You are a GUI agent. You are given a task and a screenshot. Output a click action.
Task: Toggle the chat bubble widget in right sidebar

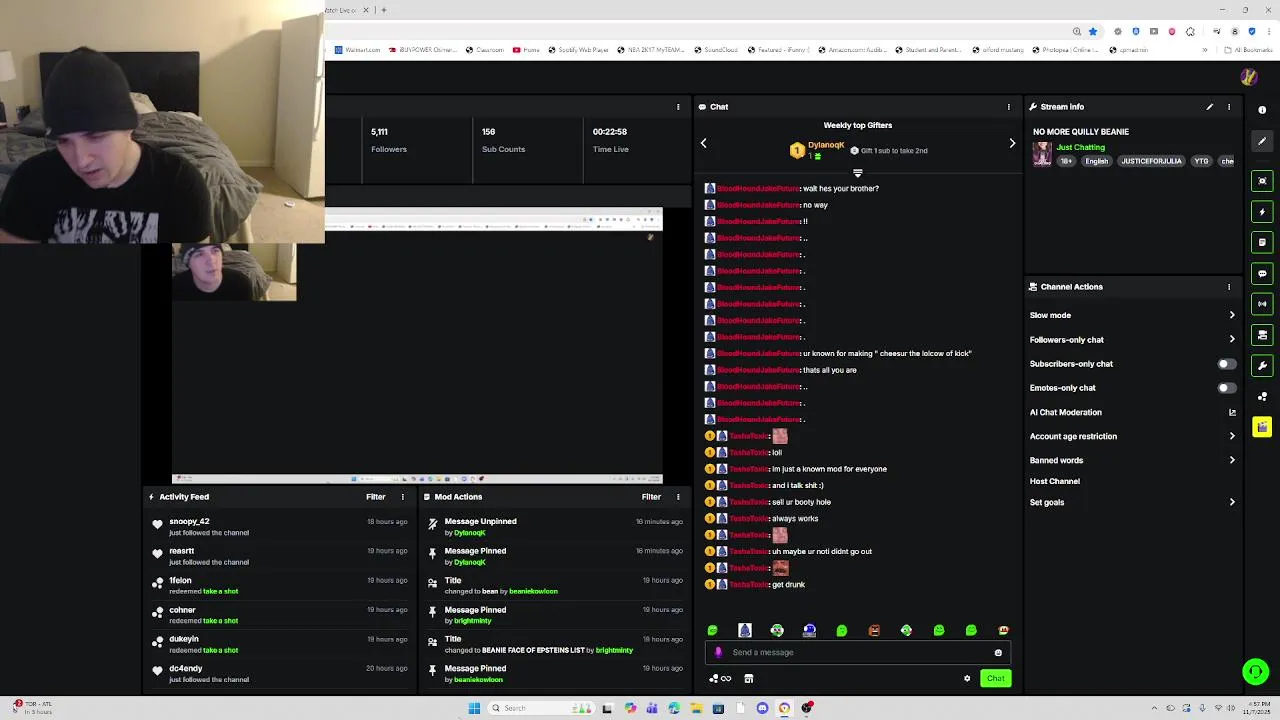(x=1262, y=273)
